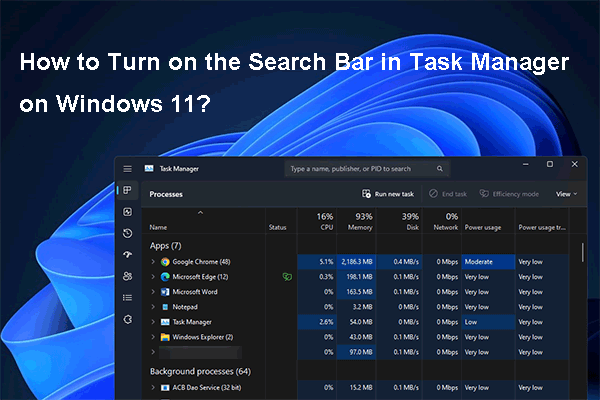This screenshot has width=600, height=400.
Task: Click the Notepad app icon
Action: point(165,307)
